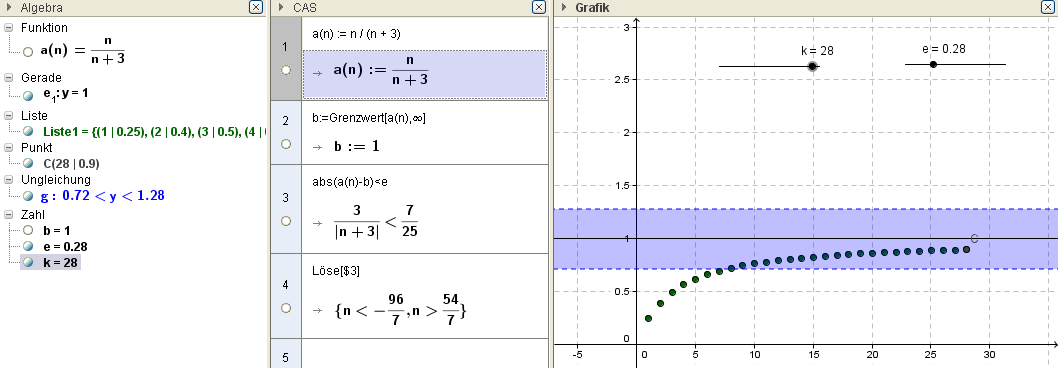
Task: Toggle output circle in CAS row 4
Action: (x=285, y=308)
